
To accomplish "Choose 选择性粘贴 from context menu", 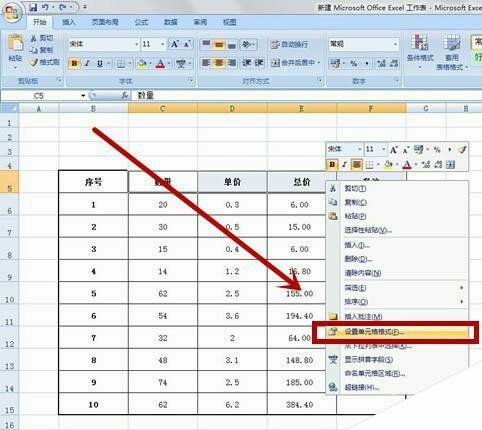I will tap(398, 230).
